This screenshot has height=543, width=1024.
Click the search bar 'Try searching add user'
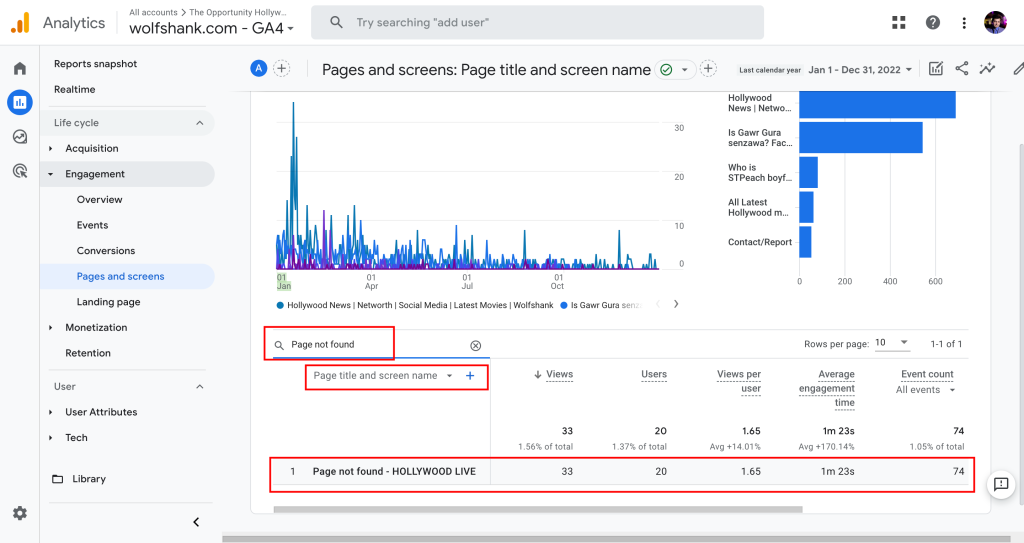(537, 23)
